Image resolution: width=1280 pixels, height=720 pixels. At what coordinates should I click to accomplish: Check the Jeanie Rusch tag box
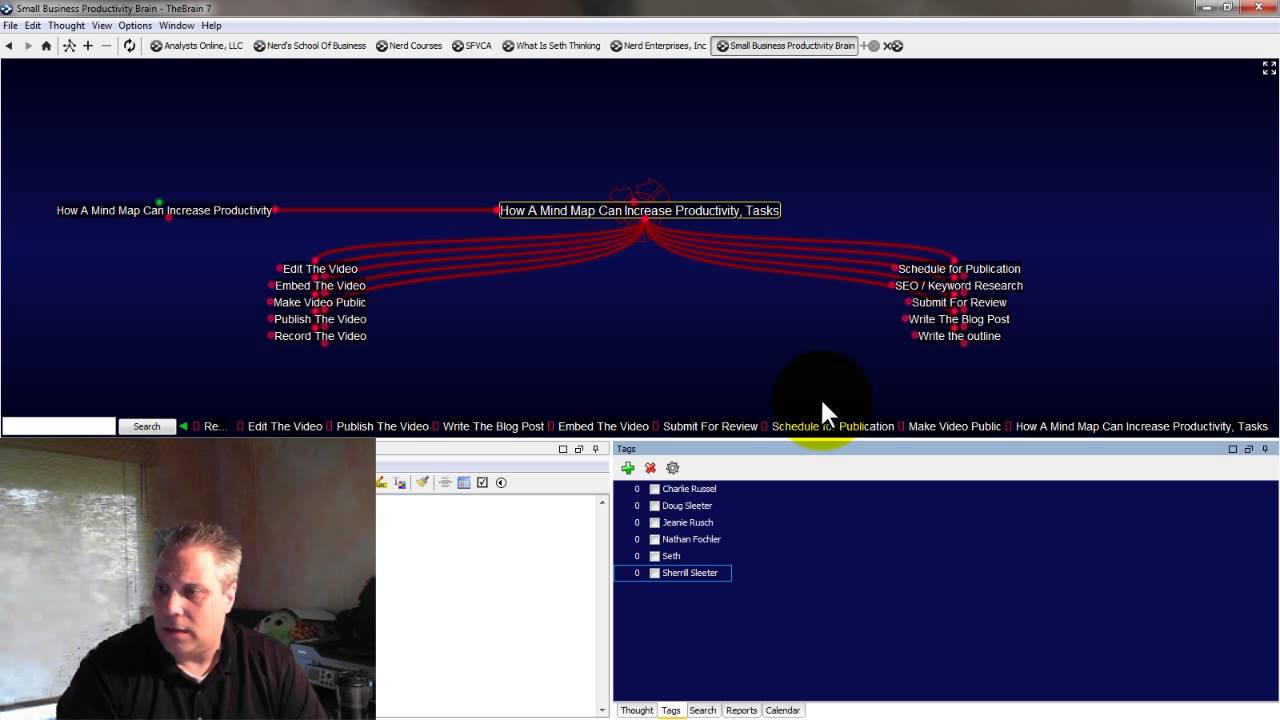[x=655, y=523]
